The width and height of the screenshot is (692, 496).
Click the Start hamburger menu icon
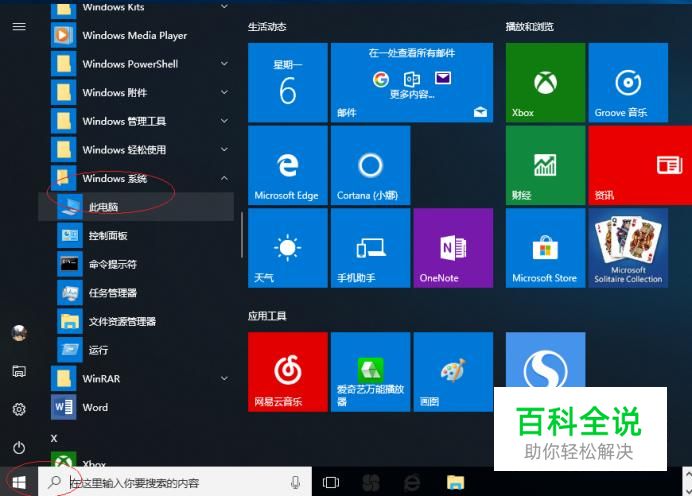(19, 26)
